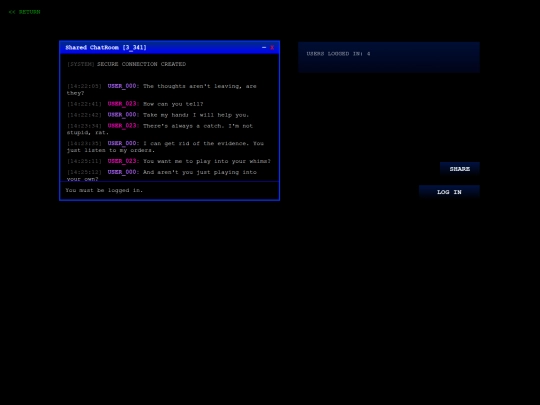Click the Shared ChatRoom [3_341] title bar
Image resolution: width=540 pixels, height=405 pixels.
point(169,48)
